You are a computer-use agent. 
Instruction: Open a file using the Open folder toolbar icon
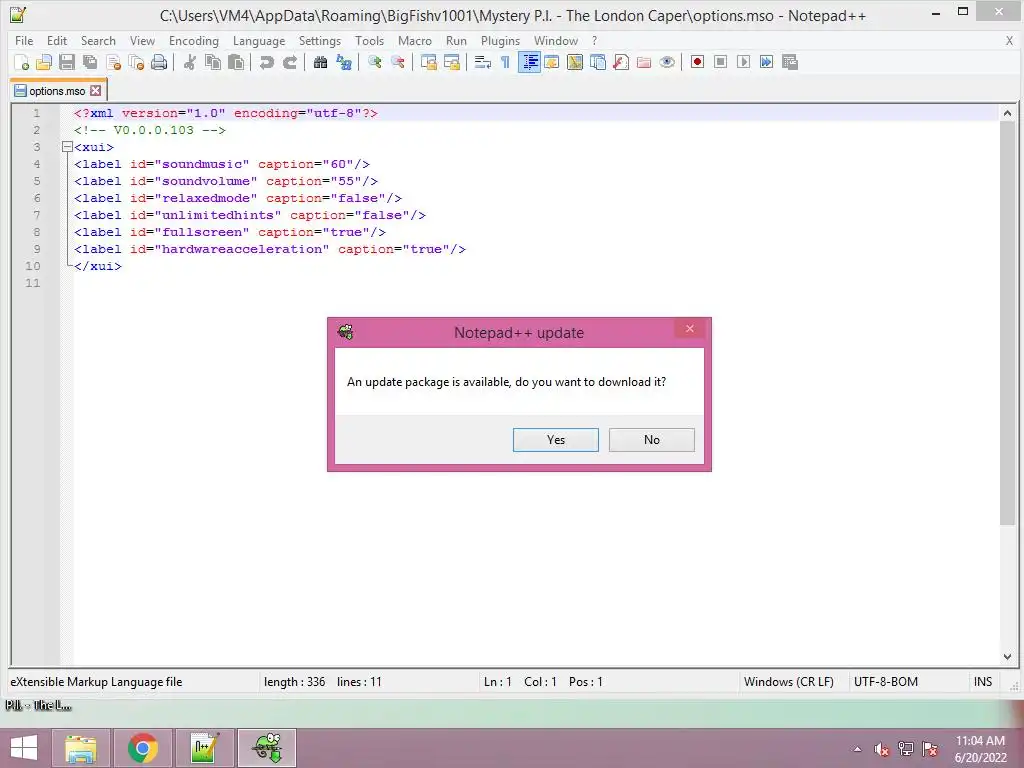[44, 63]
